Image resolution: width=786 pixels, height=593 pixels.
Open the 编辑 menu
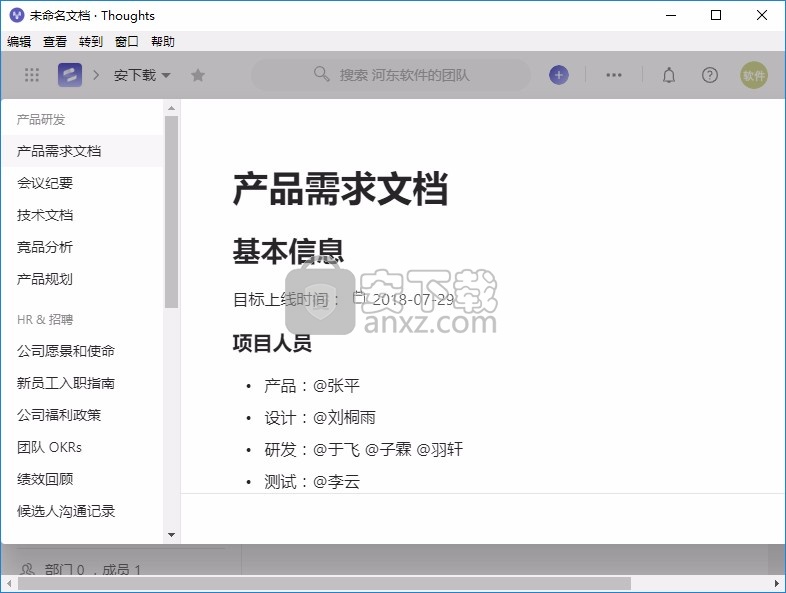point(19,42)
